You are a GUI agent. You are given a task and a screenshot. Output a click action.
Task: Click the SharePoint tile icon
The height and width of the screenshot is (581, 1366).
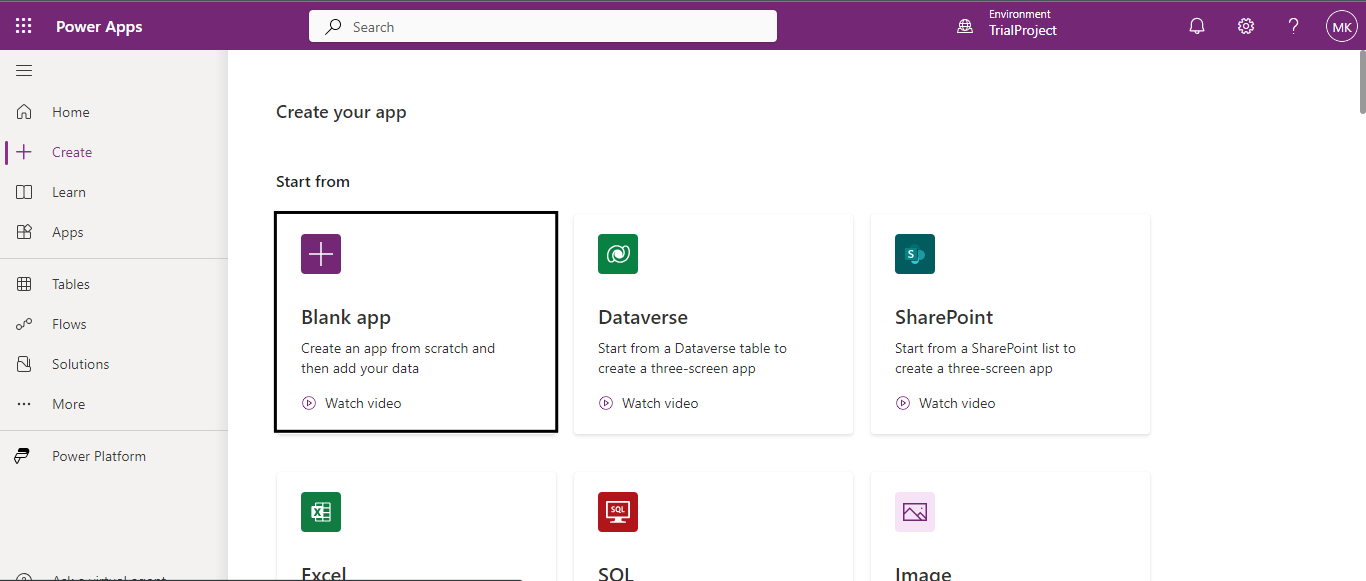(914, 254)
